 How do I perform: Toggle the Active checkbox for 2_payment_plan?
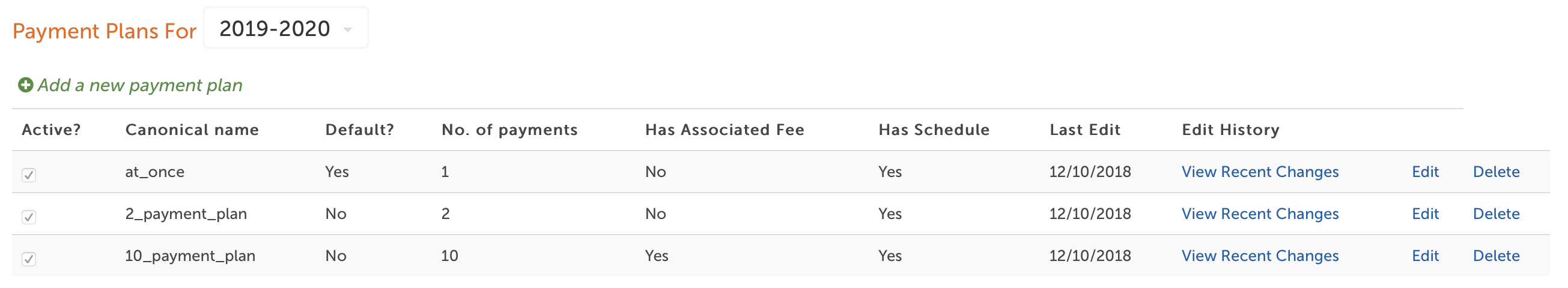pos(29,218)
